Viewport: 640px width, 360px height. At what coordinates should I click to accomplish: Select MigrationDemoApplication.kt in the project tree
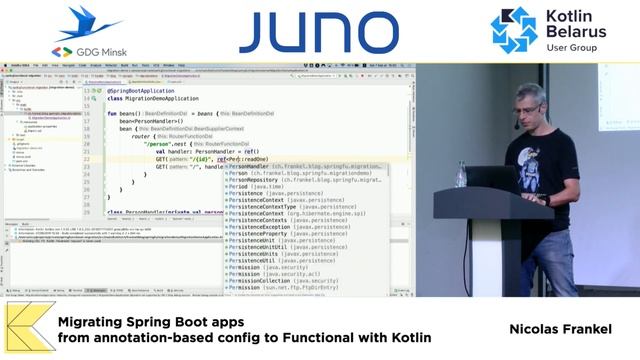point(50,118)
